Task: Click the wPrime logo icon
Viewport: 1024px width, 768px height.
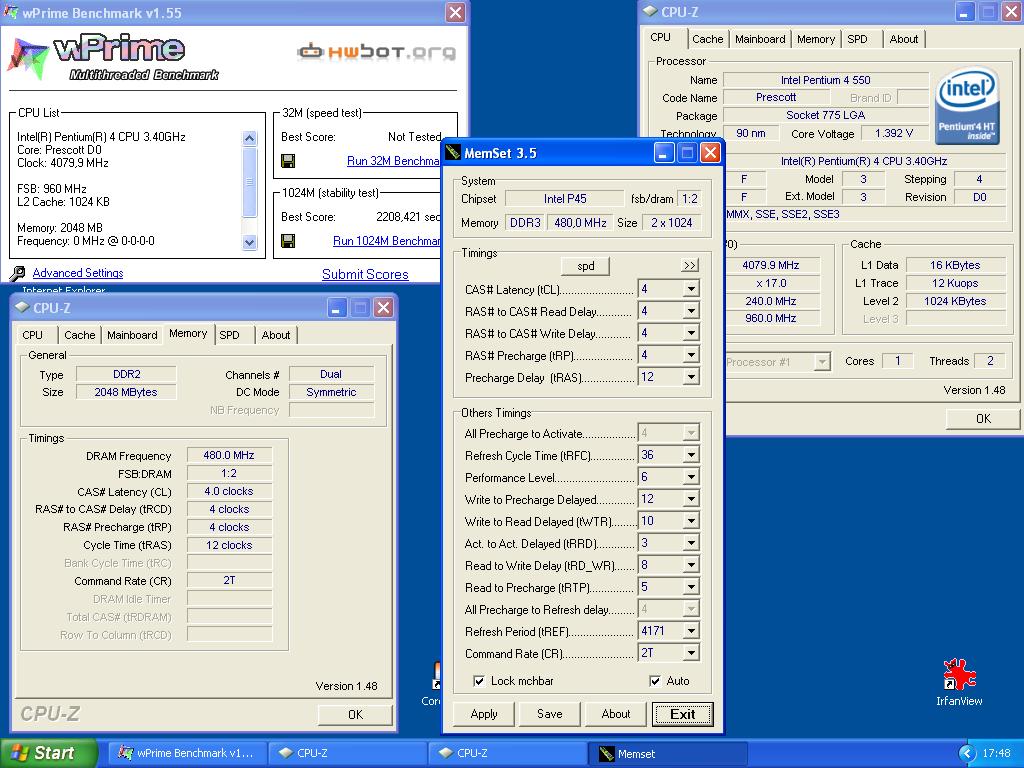Action: (x=27, y=59)
